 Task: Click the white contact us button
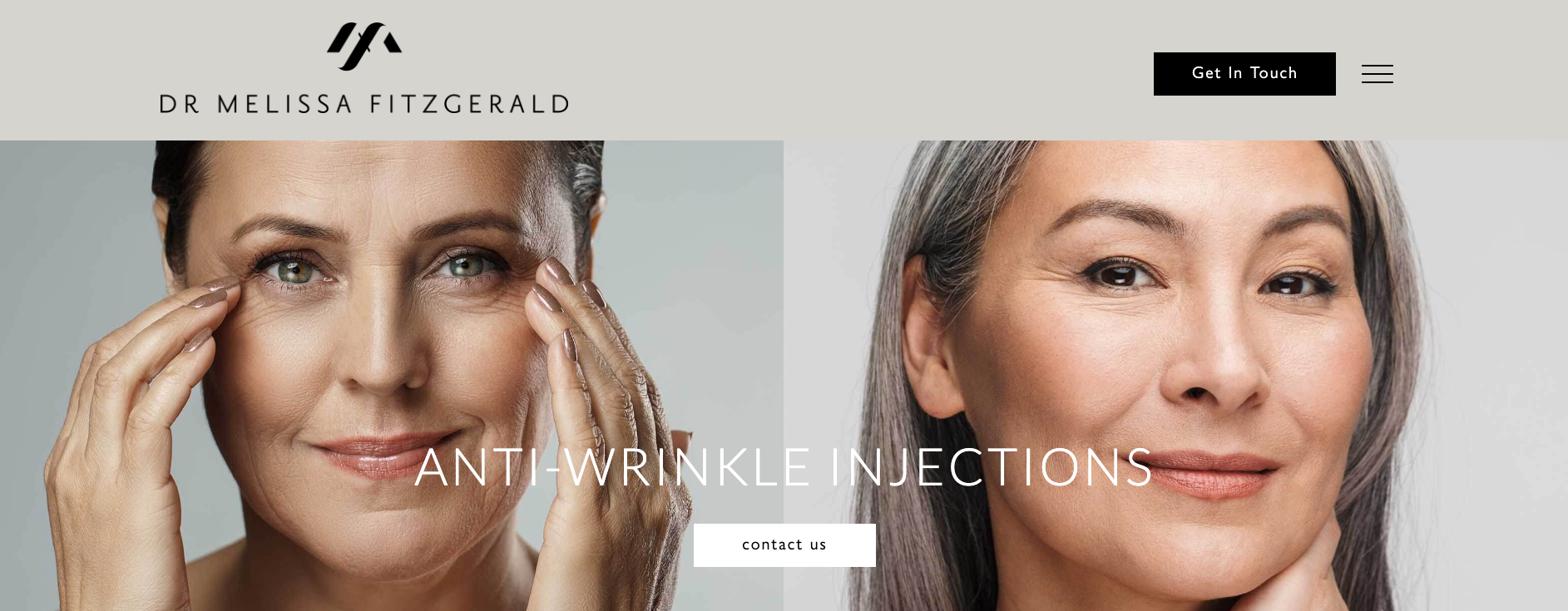784,545
